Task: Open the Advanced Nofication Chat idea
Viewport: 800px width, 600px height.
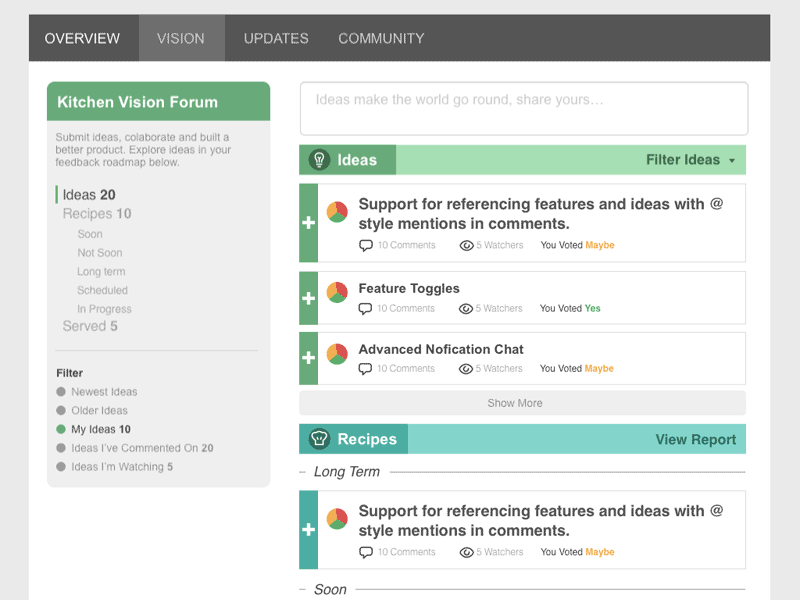Action: click(x=441, y=349)
